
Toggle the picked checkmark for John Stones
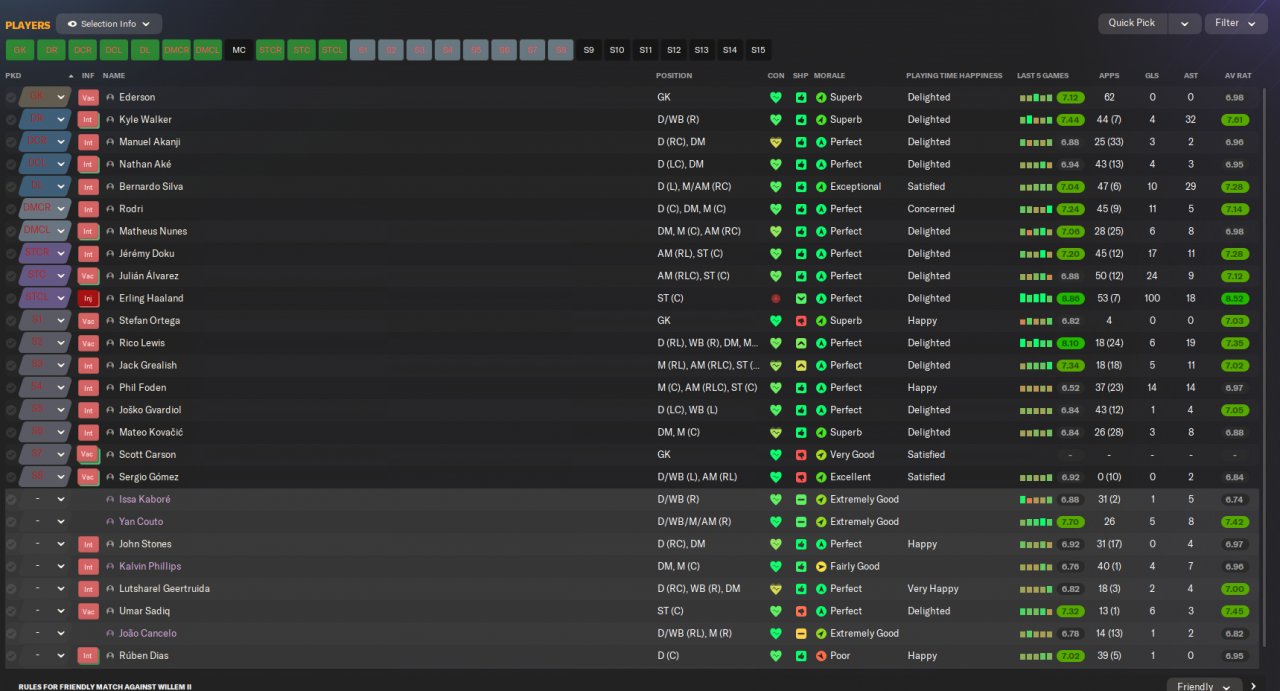pos(11,544)
